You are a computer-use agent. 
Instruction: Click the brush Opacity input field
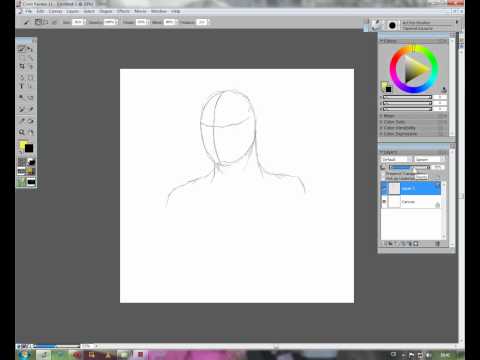click(x=109, y=22)
